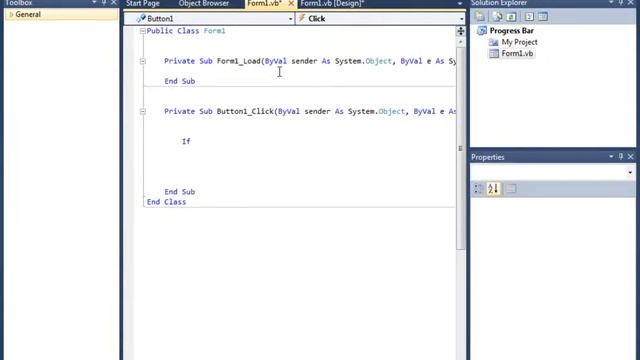This screenshot has width=640, height=360.
Task: Pin the Toolbox panel
Action: [104, 2]
